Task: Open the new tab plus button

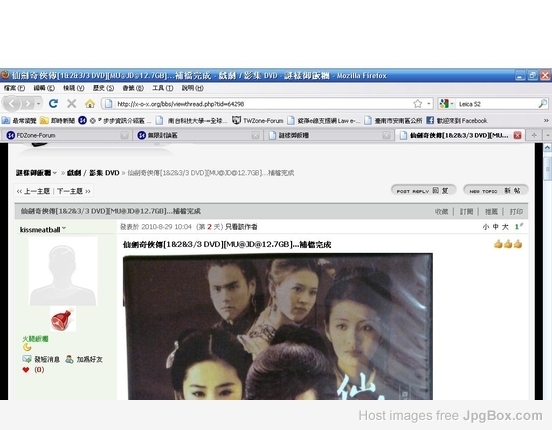Action: (534, 135)
